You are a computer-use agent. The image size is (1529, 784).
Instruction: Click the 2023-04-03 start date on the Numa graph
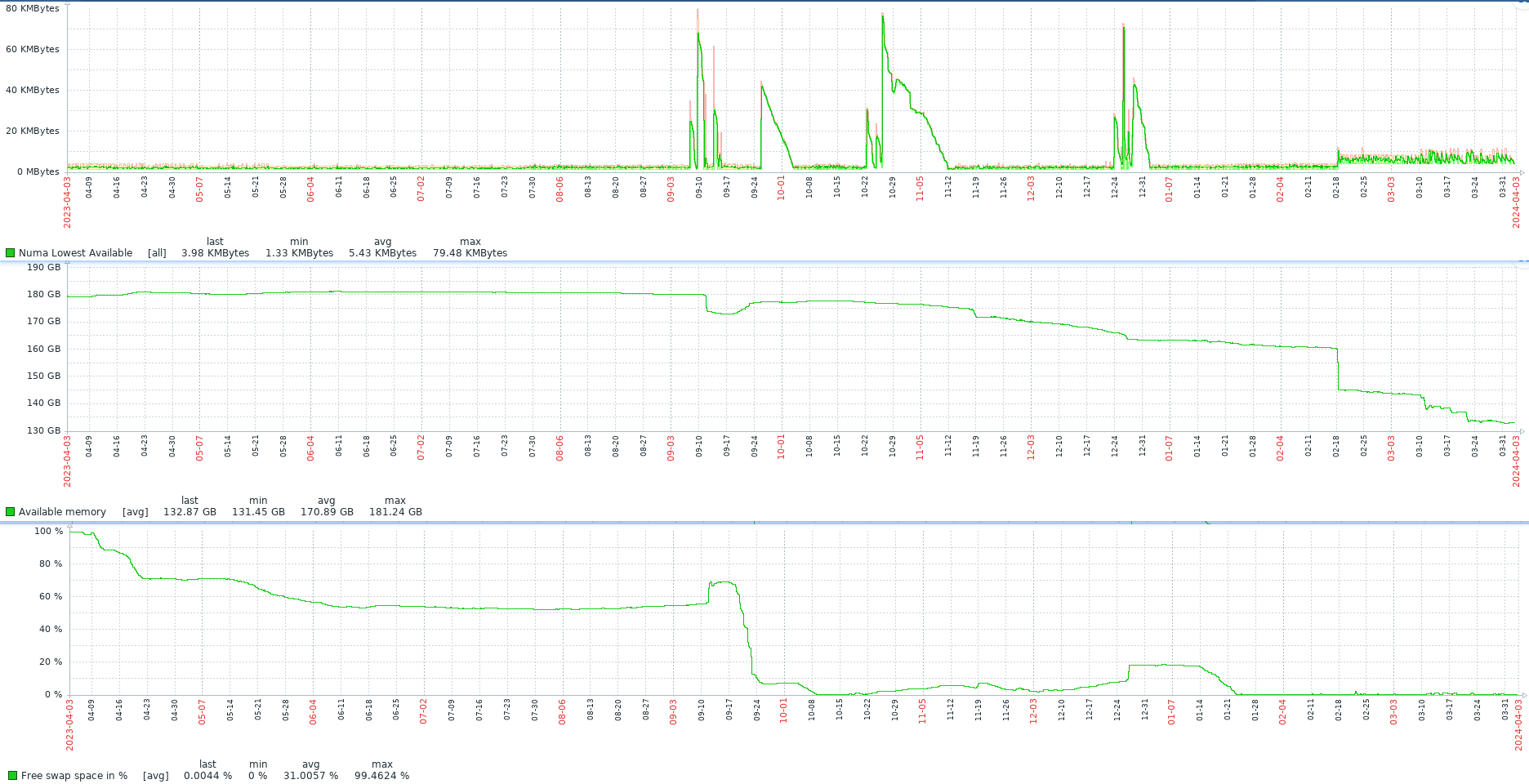[68, 203]
